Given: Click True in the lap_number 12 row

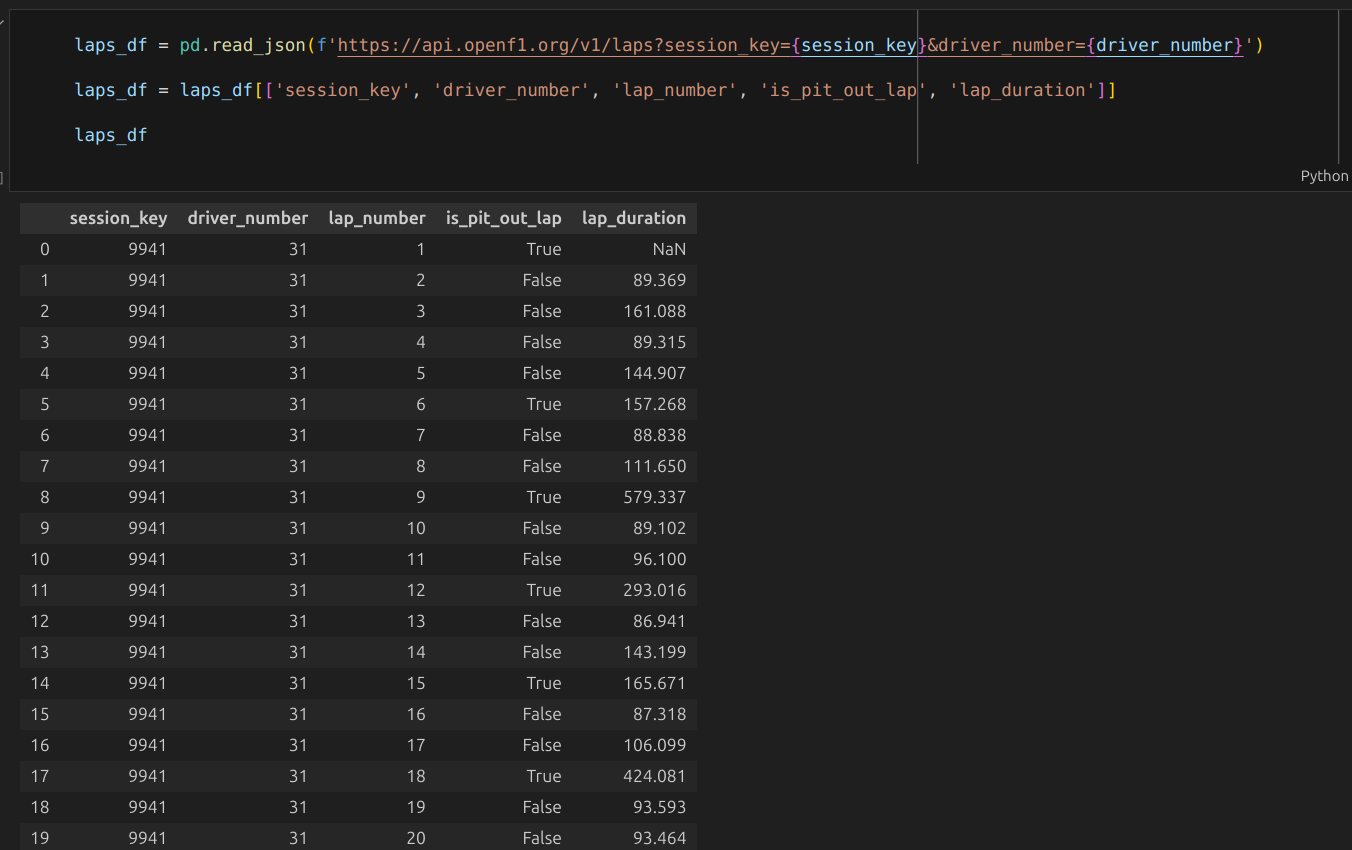Looking at the screenshot, I should pos(544,590).
